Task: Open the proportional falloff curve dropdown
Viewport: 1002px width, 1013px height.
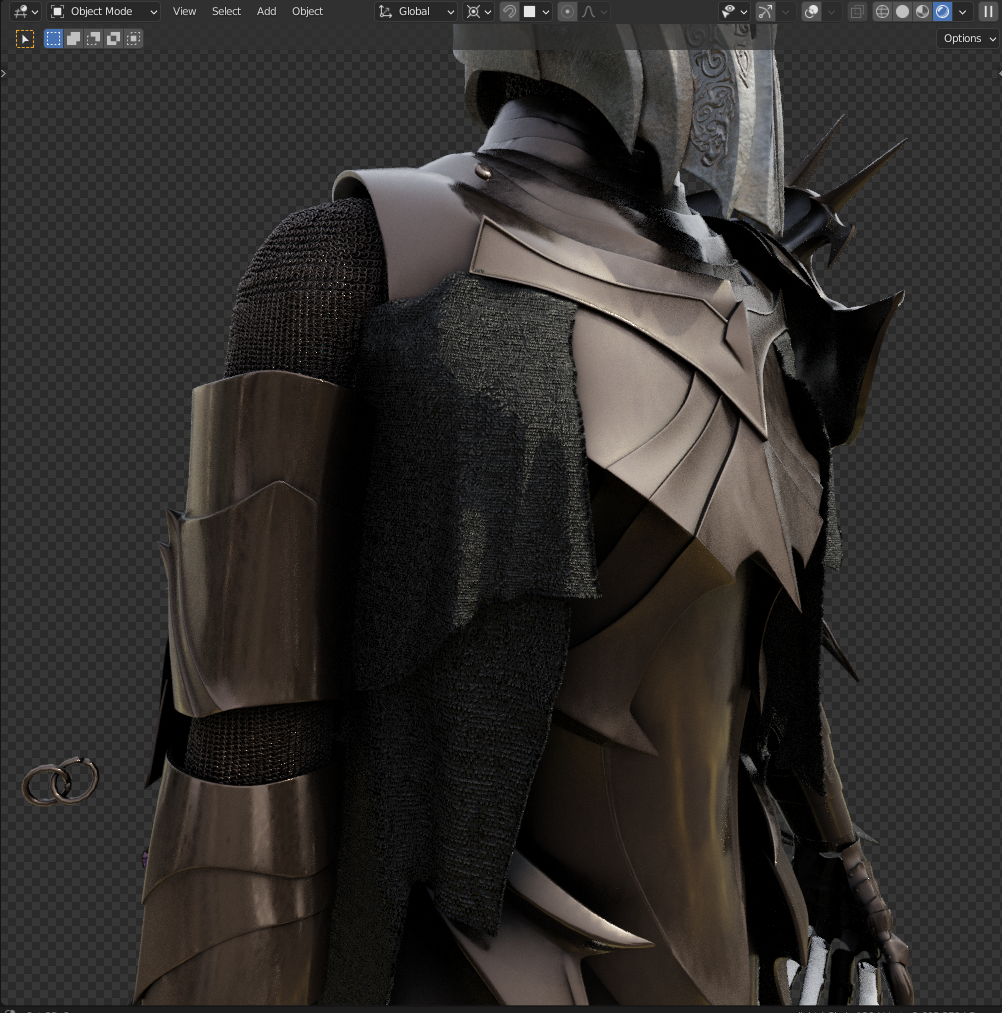Action: (x=594, y=12)
